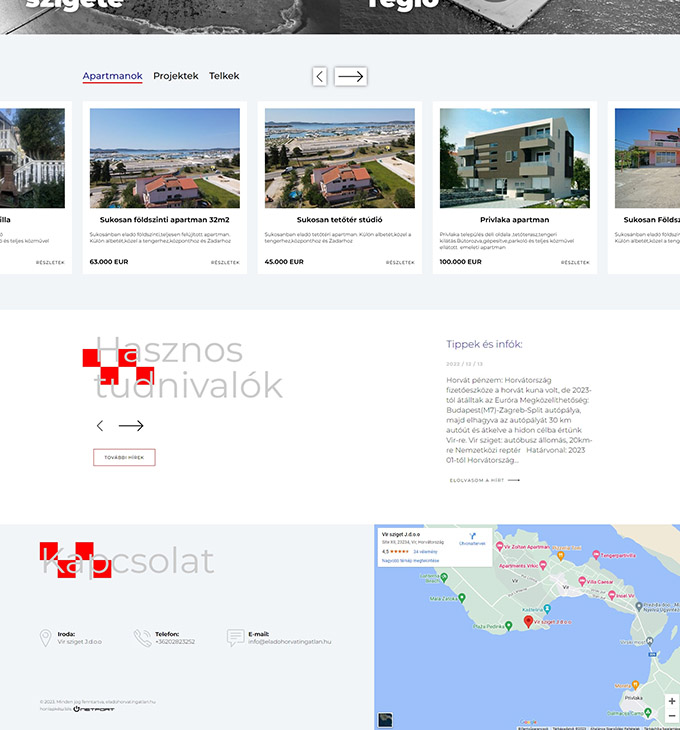Click the Sukosan tetőtér stúdió title
The image size is (680, 730).
pyautogui.click(x=340, y=220)
